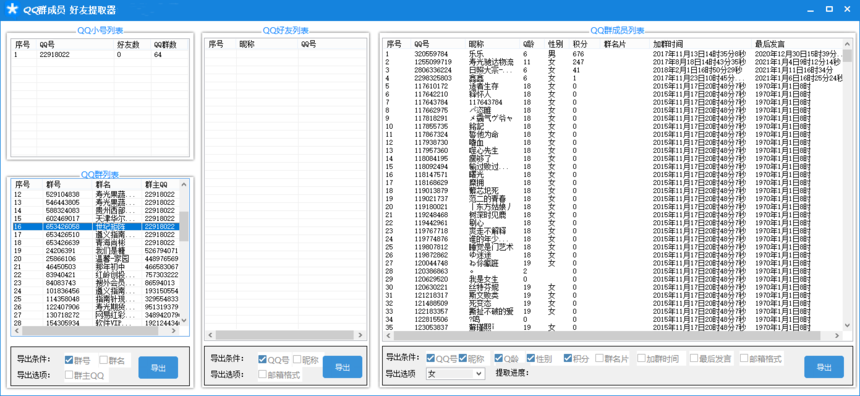Image resolution: width=860 pixels, height=396 pixels.
Task: Select member row 120629620 我是女生
Action: (613, 279)
